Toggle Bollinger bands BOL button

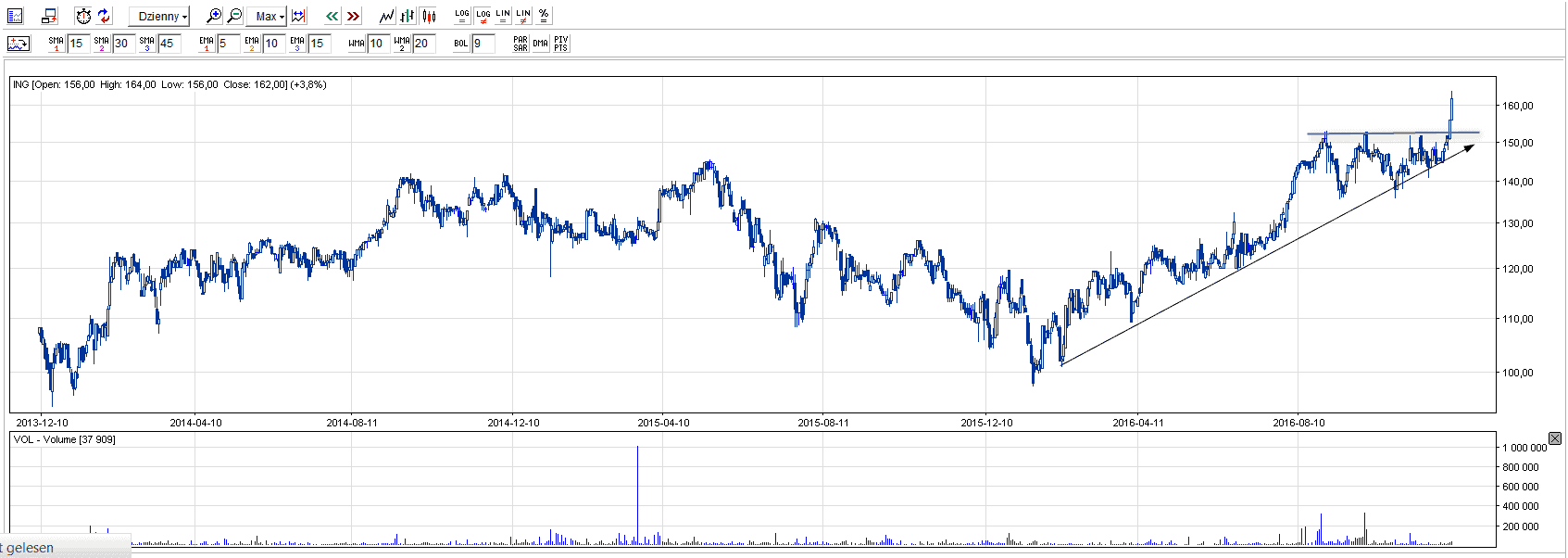click(x=461, y=44)
